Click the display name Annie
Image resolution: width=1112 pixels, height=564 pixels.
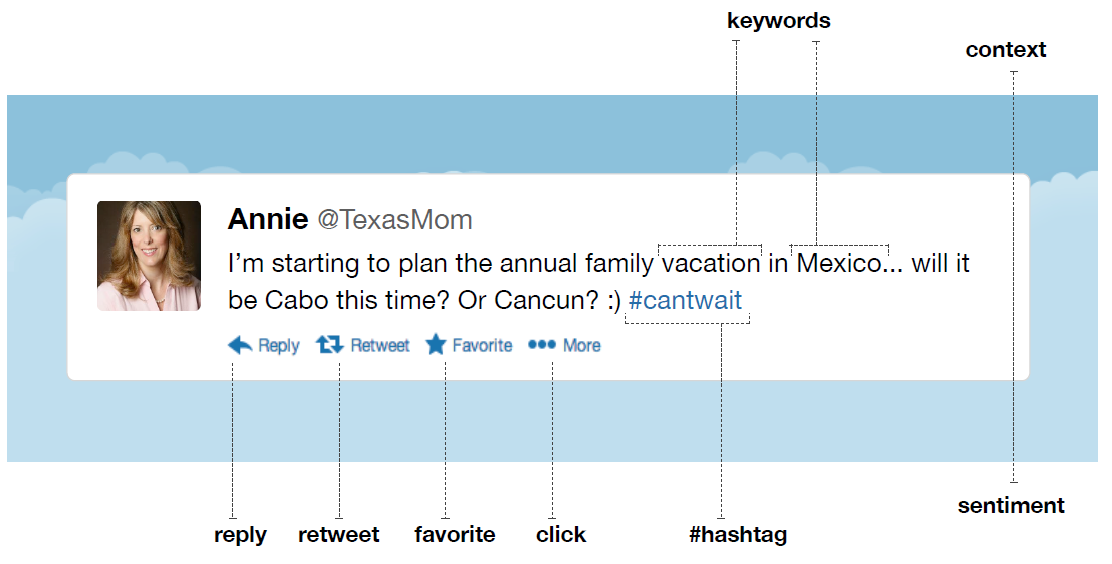(267, 219)
